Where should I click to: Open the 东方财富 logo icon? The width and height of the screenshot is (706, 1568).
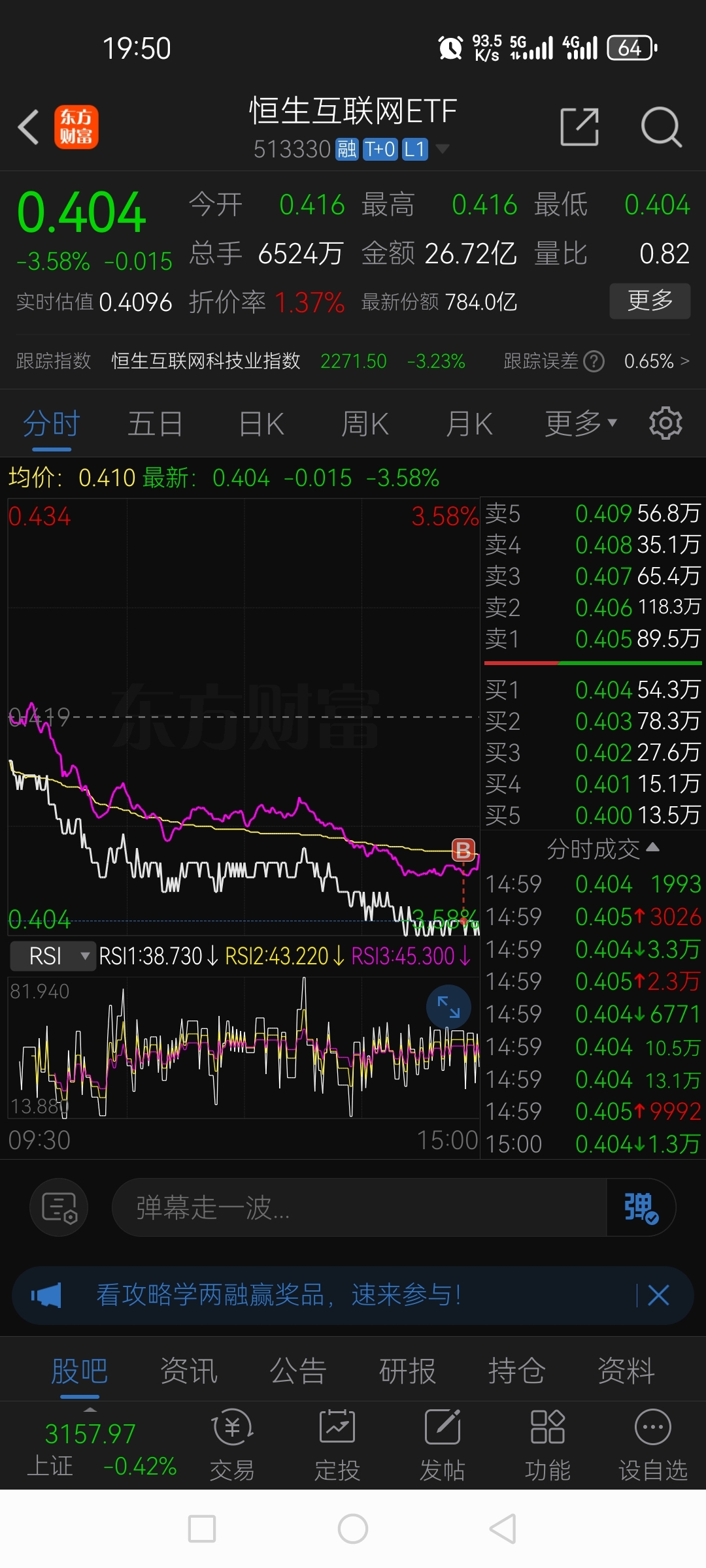(76, 127)
